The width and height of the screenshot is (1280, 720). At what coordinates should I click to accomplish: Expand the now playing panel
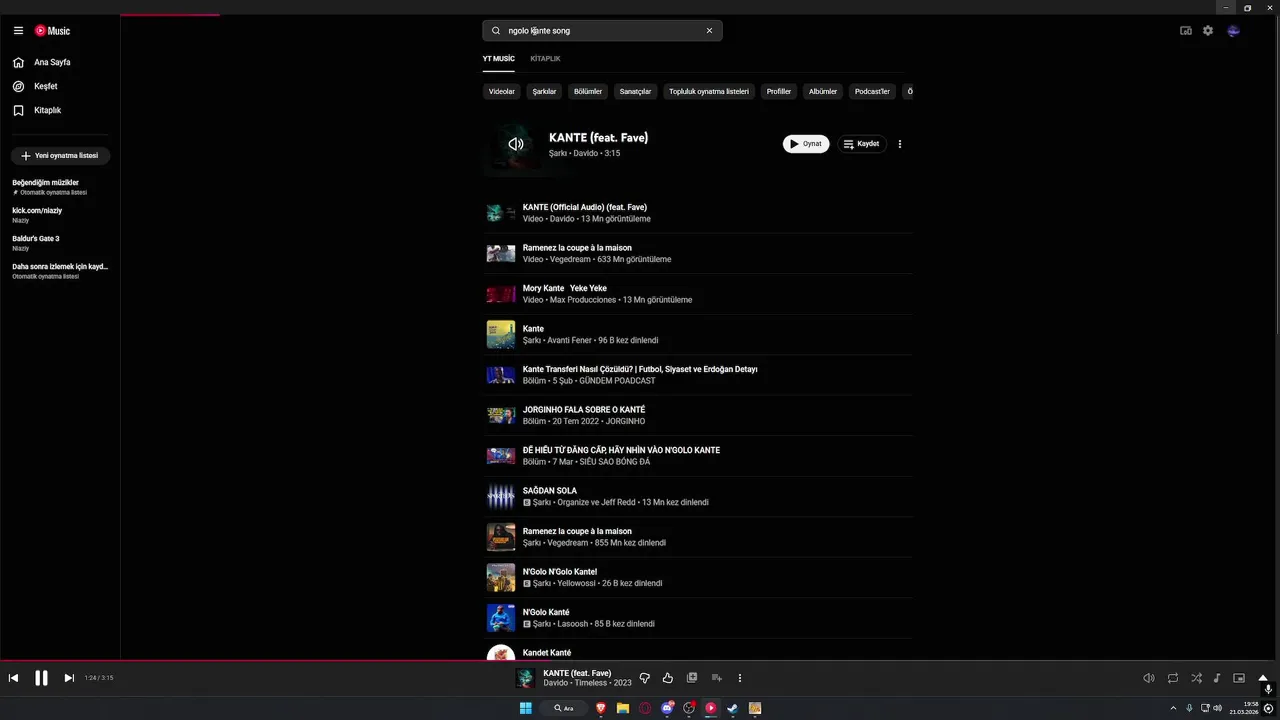pyautogui.click(x=1263, y=678)
